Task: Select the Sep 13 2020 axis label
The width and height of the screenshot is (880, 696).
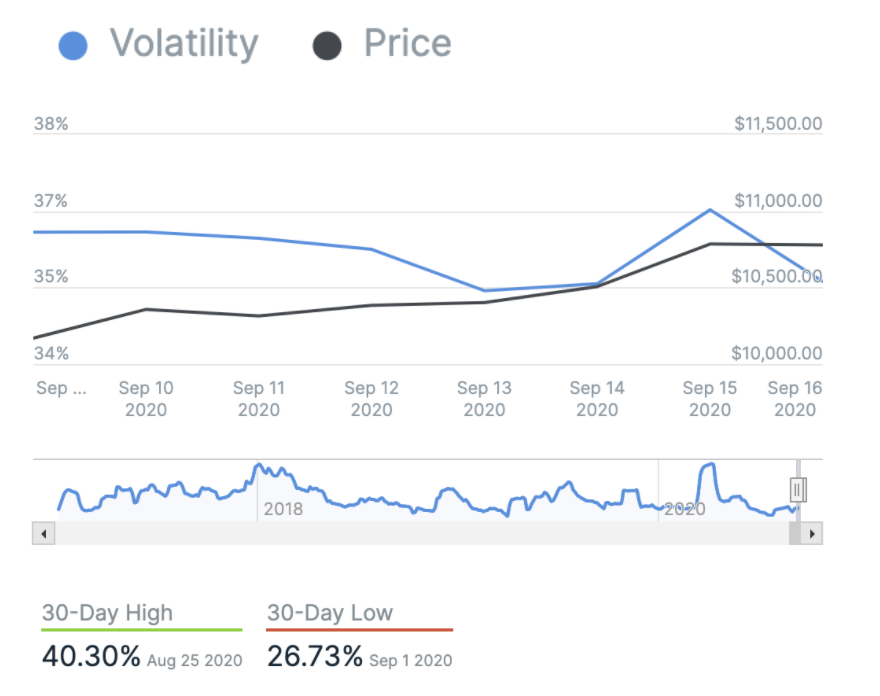Action: (484, 398)
